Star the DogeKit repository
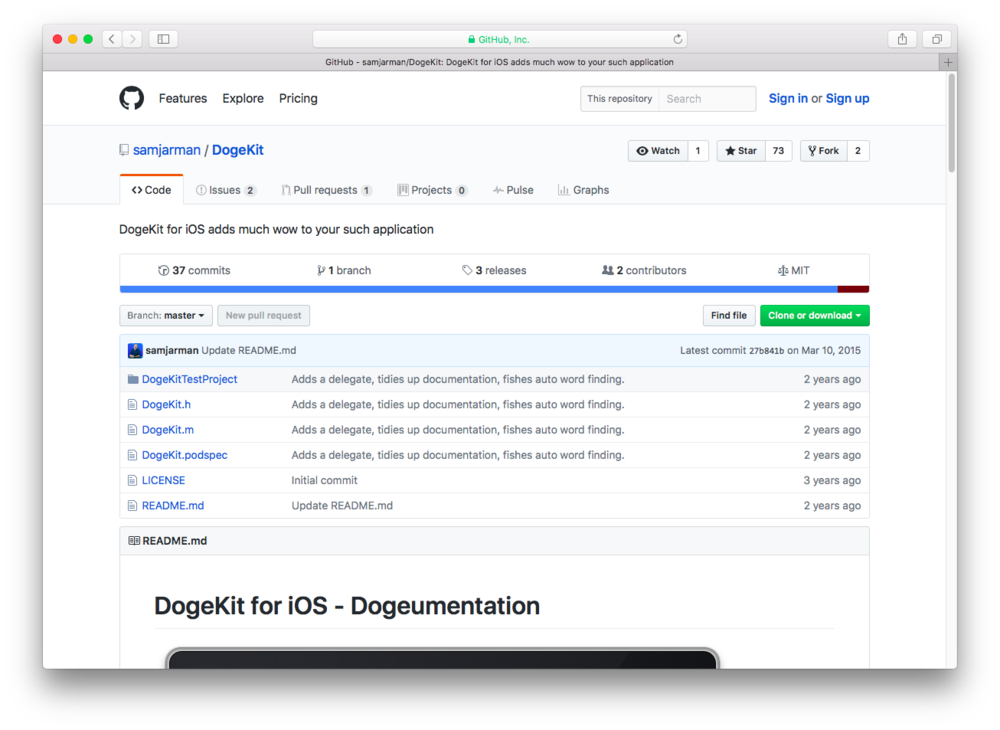Image resolution: width=1000 pixels, height=730 pixels. click(740, 150)
